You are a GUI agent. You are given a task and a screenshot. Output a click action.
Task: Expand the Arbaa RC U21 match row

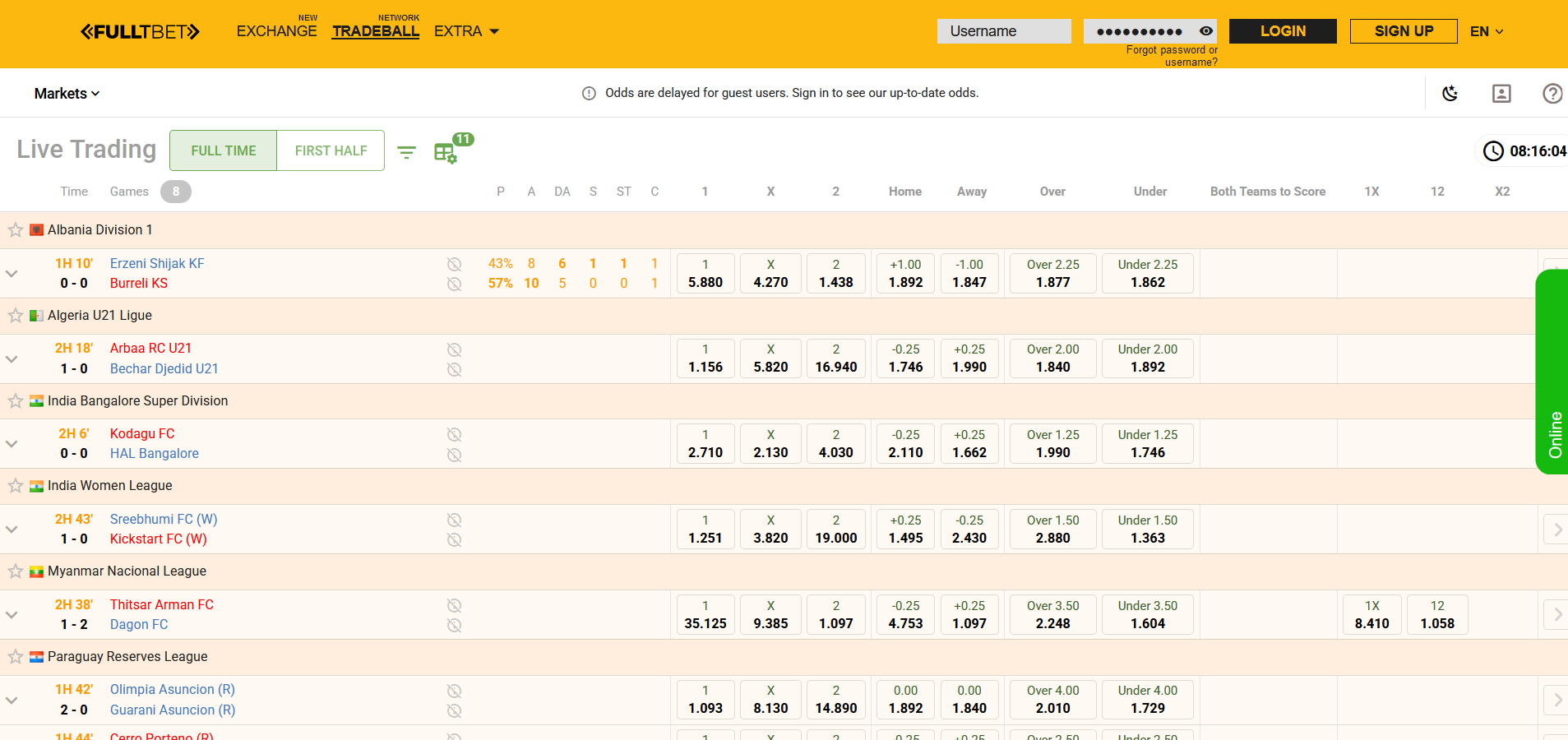[12, 358]
